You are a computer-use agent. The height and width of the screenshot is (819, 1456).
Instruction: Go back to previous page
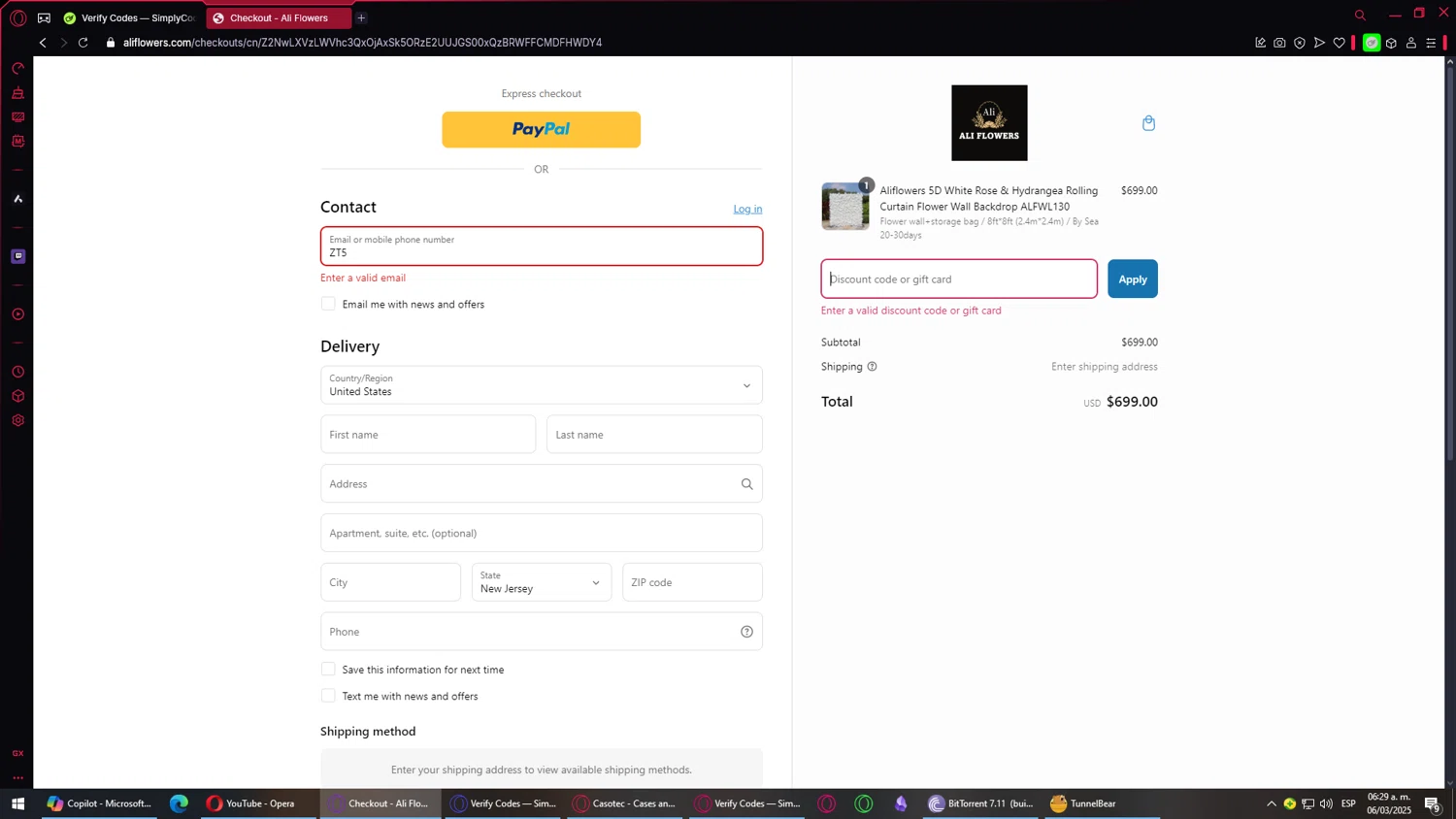pyautogui.click(x=43, y=43)
